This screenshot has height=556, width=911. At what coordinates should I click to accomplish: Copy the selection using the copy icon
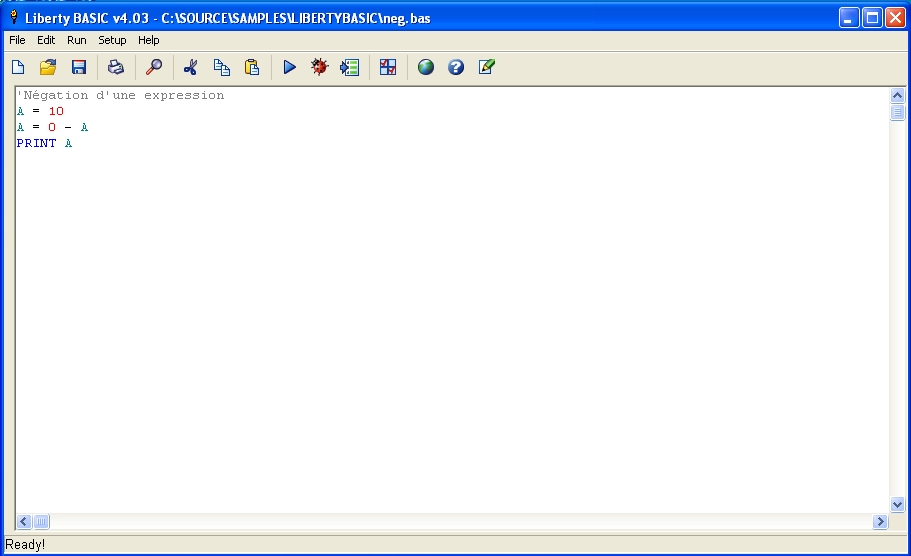[221, 67]
